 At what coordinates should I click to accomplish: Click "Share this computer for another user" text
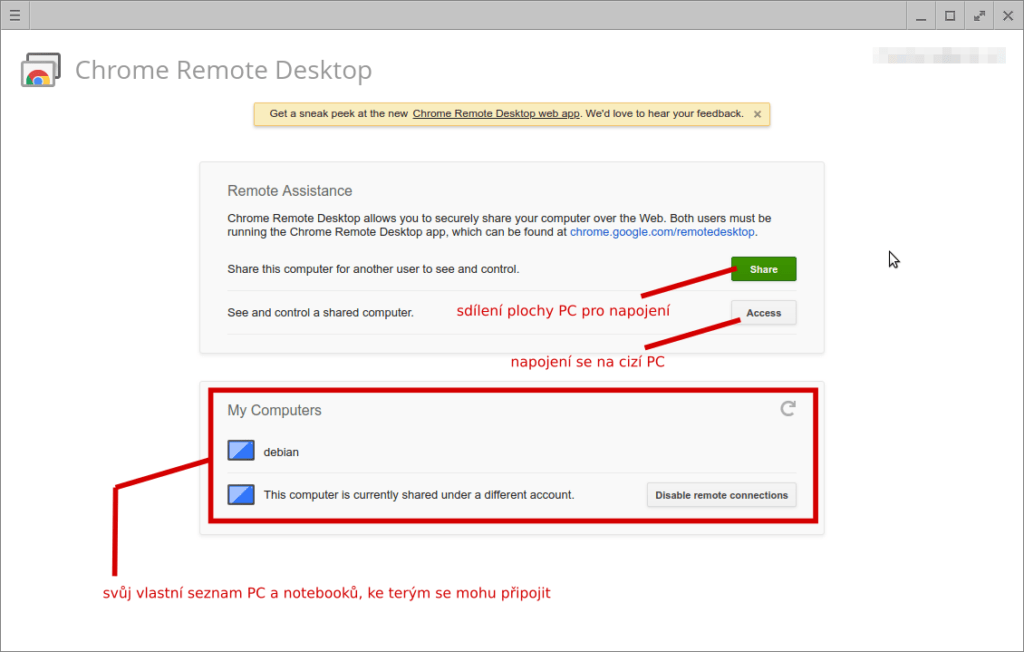(374, 269)
